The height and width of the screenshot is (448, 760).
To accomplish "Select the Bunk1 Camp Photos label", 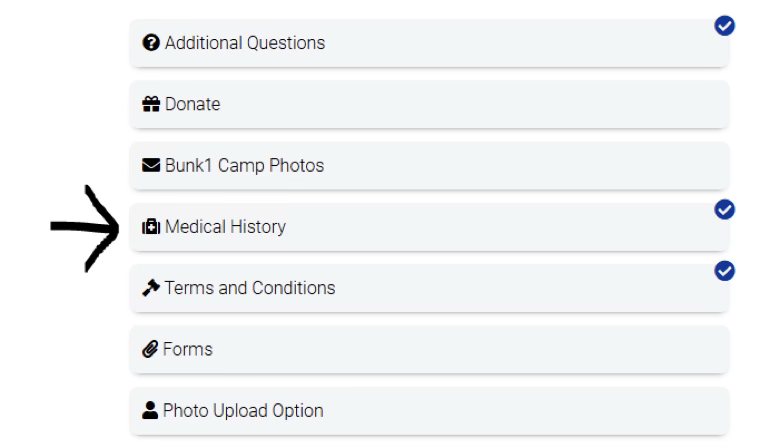I will [x=244, y=166].
